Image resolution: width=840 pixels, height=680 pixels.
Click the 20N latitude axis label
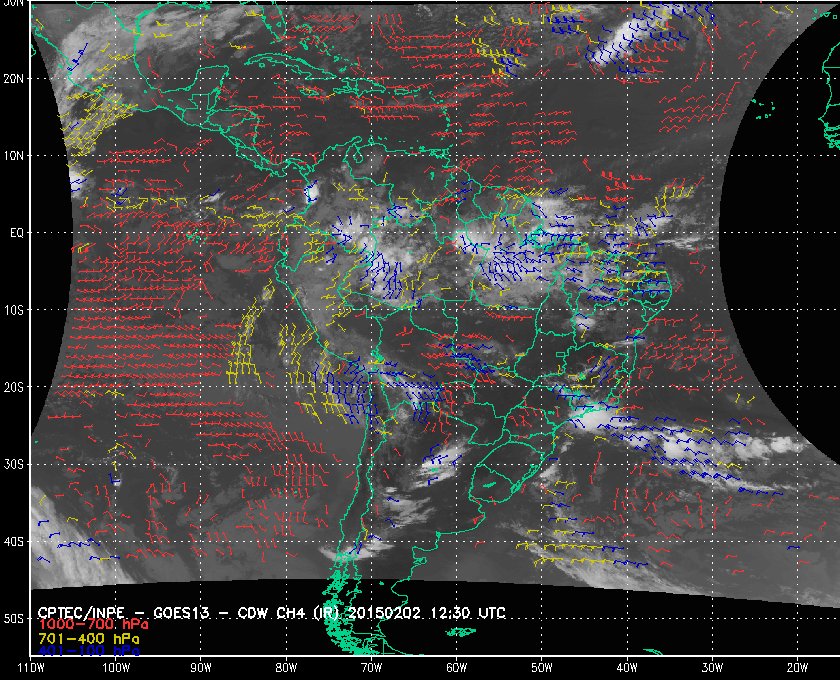14,78
